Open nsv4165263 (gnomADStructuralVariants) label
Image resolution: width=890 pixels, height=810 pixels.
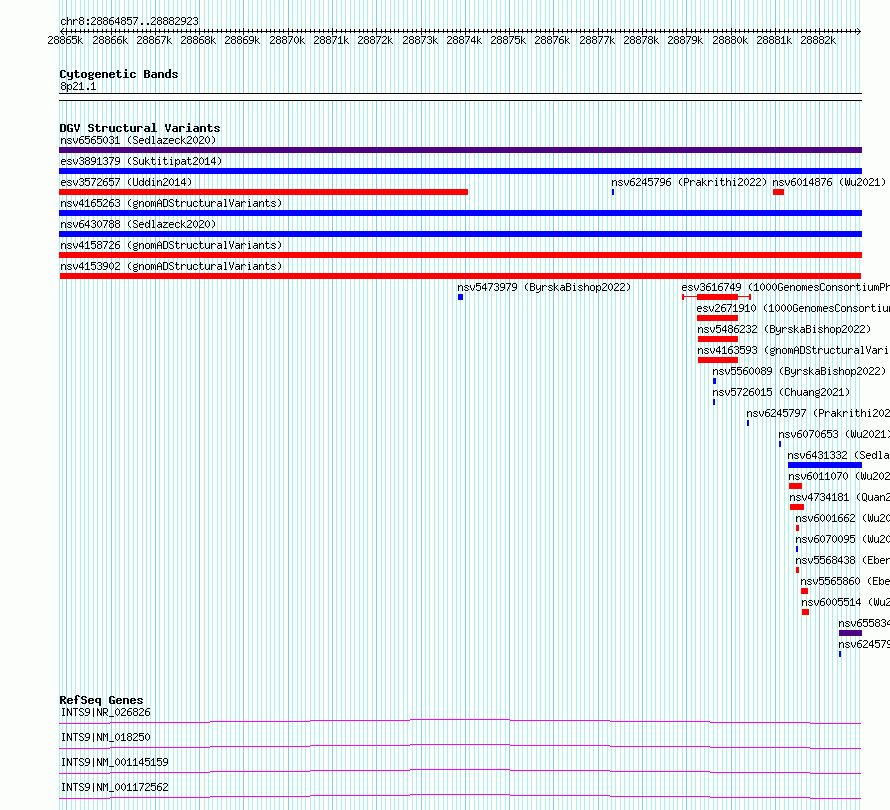coord(171,203)
